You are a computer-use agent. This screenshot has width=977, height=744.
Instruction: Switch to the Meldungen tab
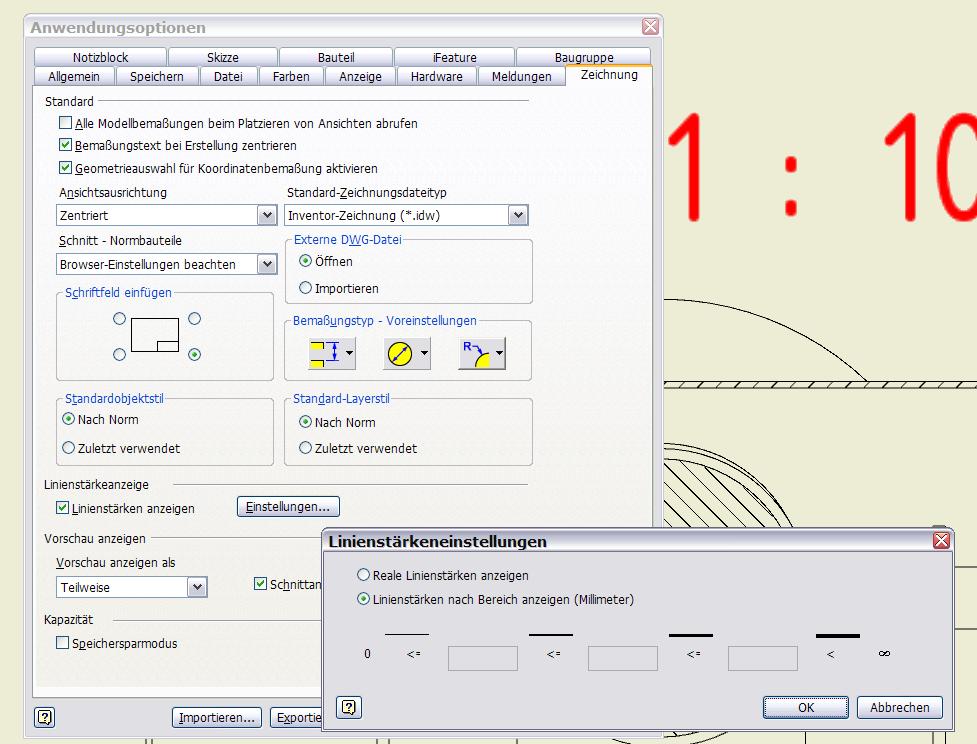(x=522, y=76)
